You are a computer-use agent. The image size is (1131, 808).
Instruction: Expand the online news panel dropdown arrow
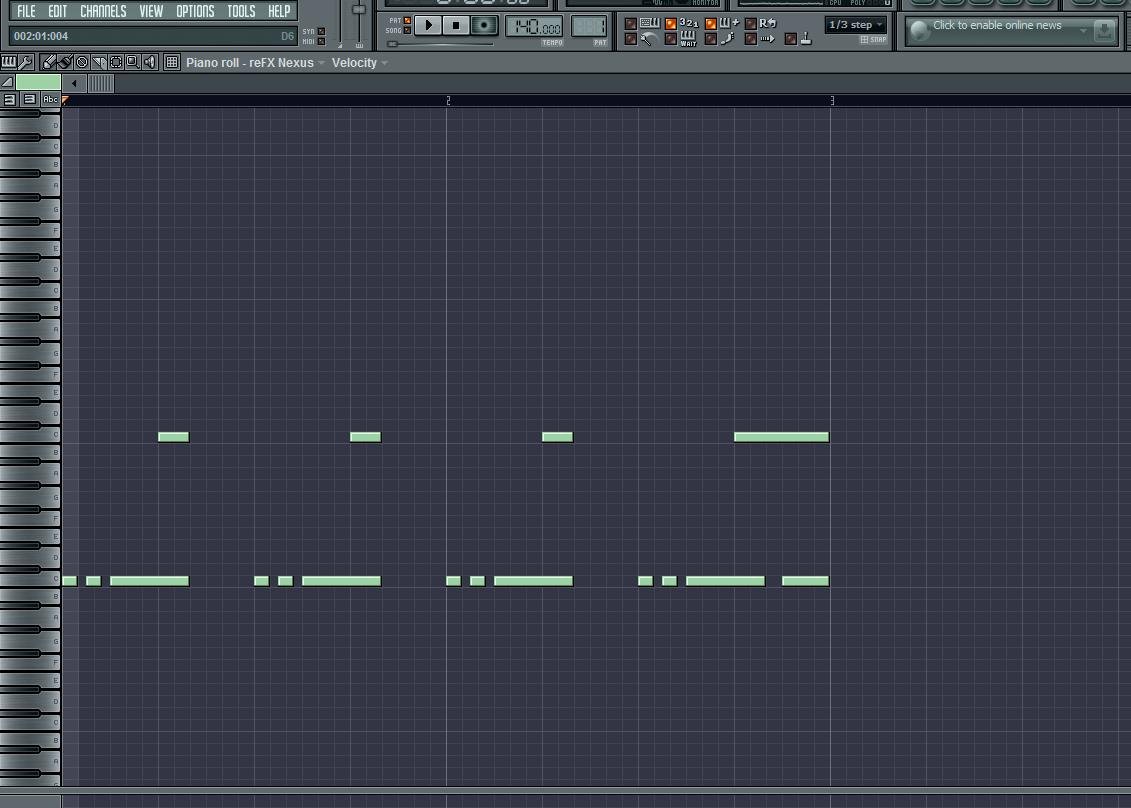tap(1083, 30)
